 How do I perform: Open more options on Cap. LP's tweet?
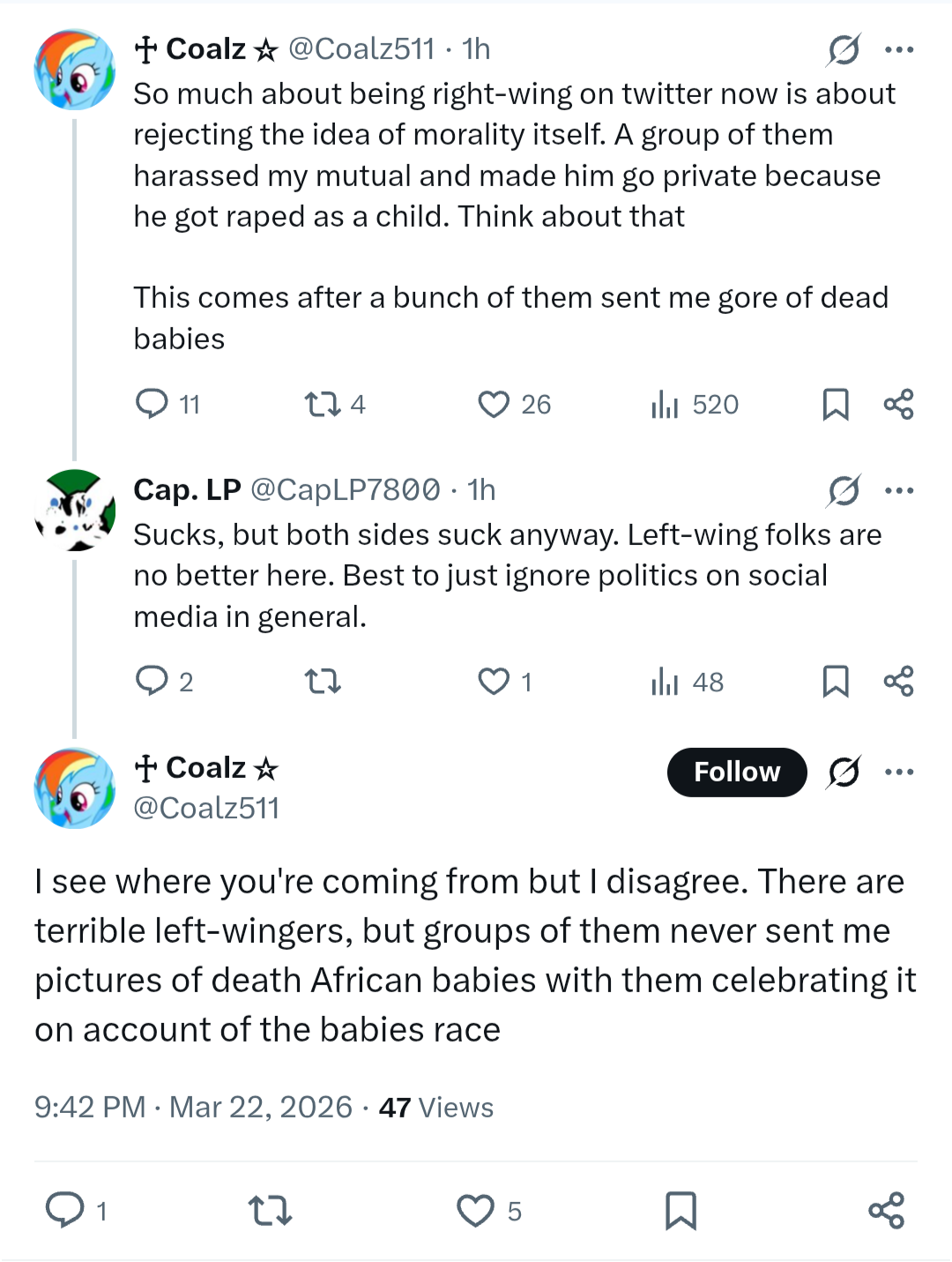pos(899,490)
